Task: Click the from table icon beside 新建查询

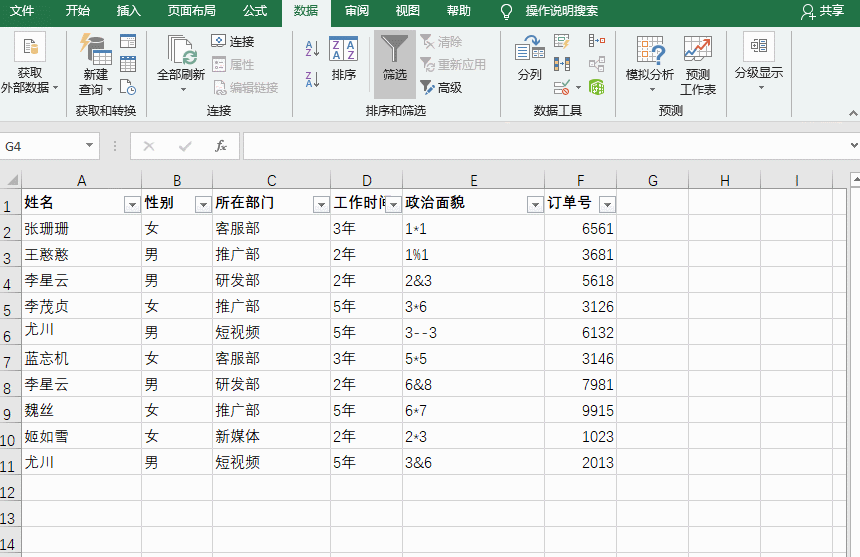Action: pos(128,64)
